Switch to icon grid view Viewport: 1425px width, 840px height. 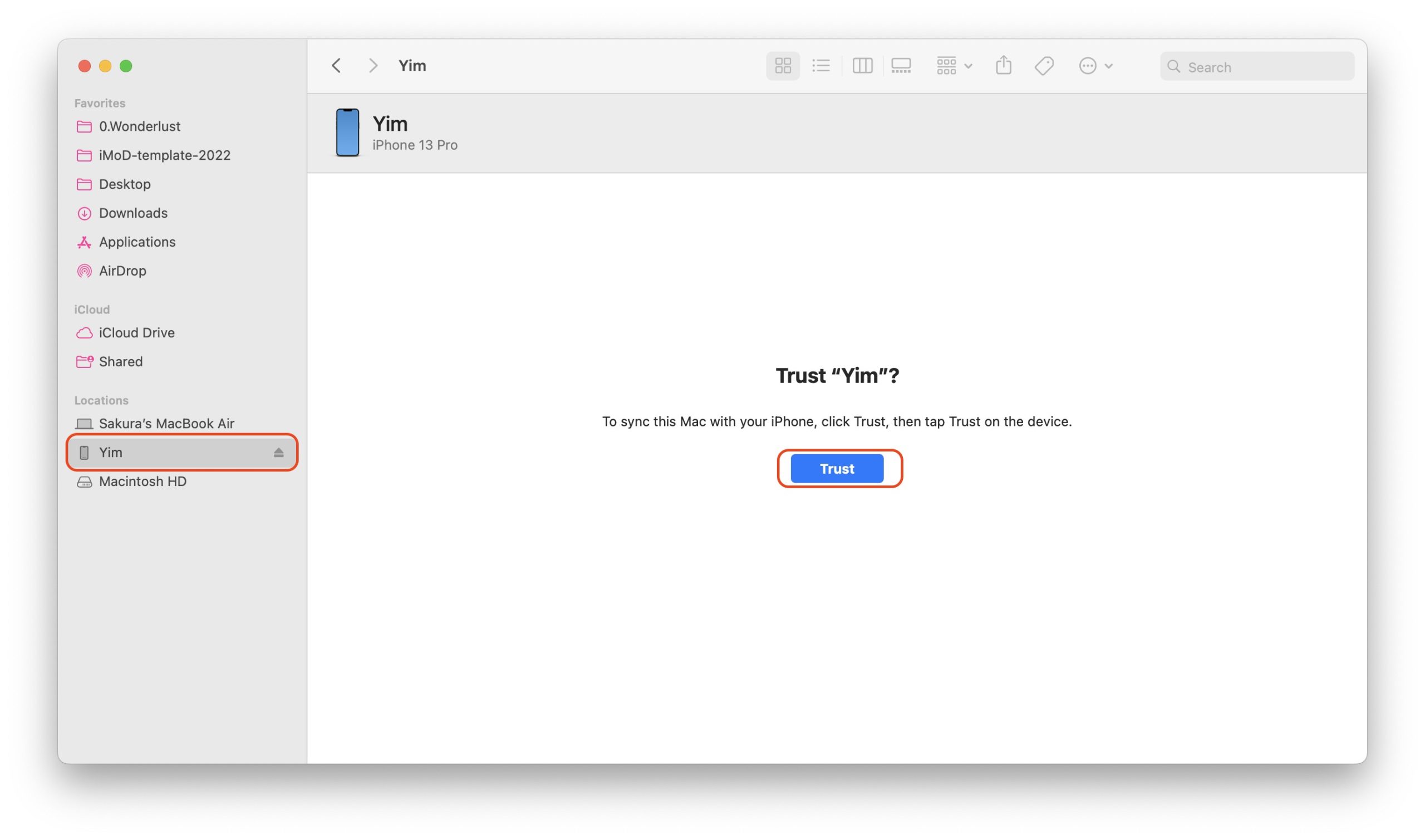pyautogui.click(x=783, y=66)
